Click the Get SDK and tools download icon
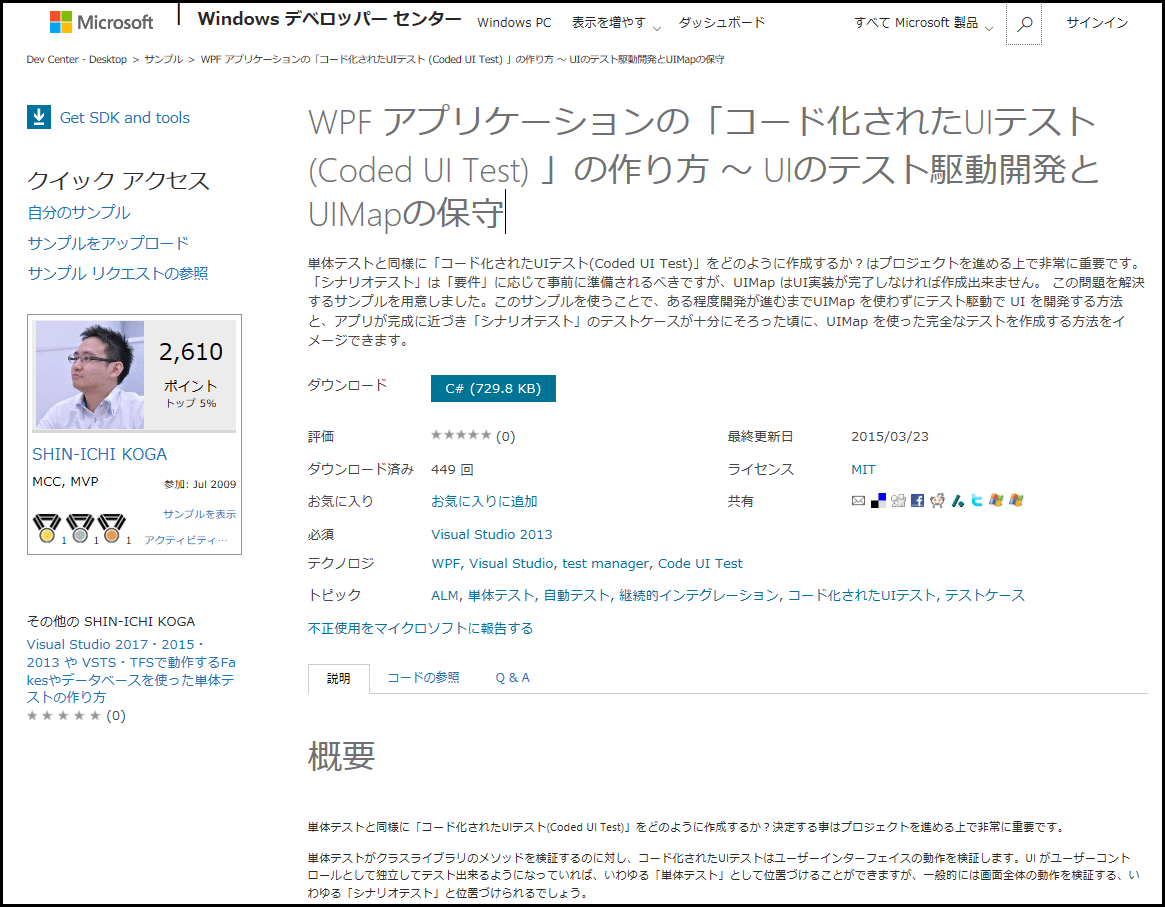 pos(38,117)
